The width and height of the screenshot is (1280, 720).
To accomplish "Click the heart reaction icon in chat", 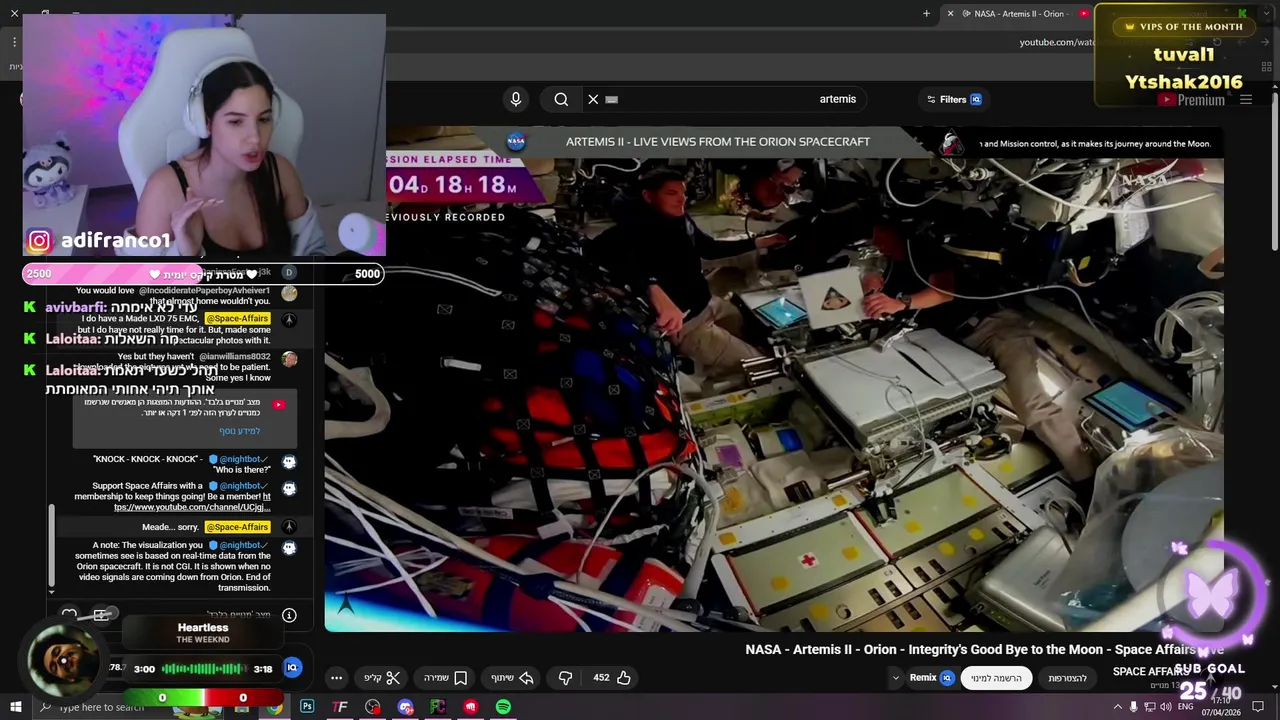I will pos(69,615).
